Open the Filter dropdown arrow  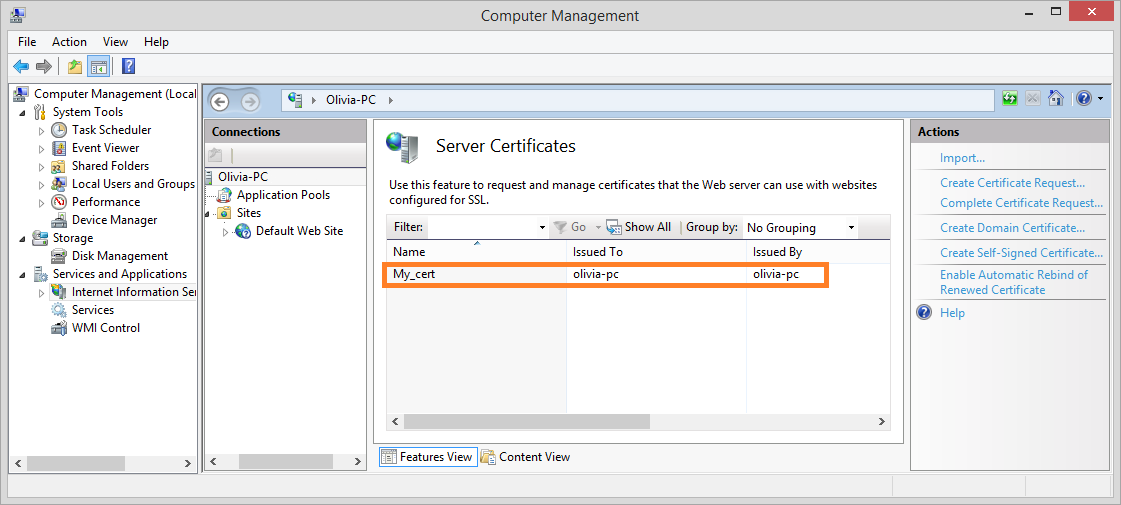pos(542,228)
